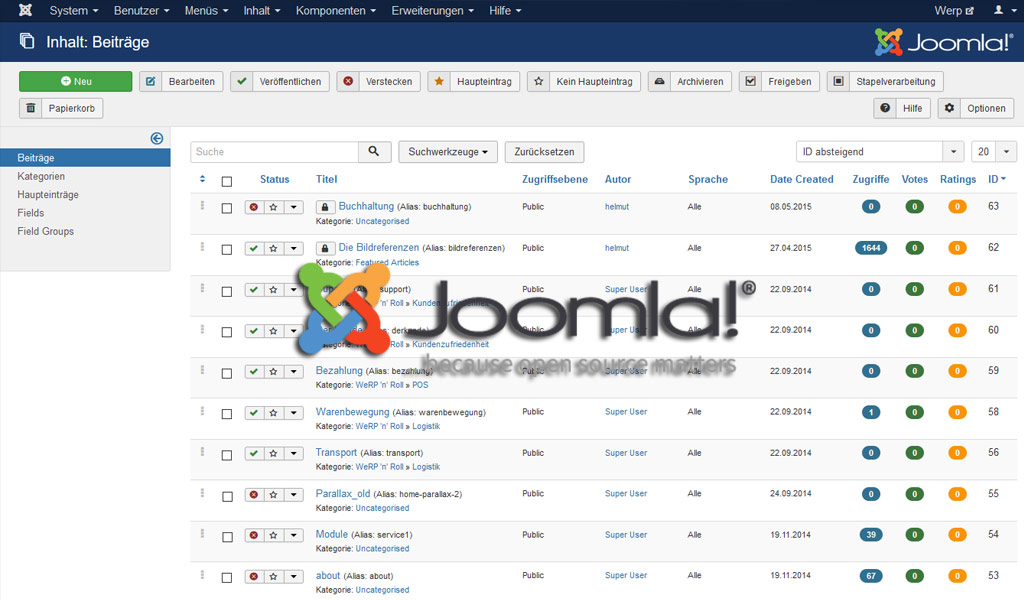
Task: Click the column ordering sort arrows icon
Action: pyautogui.click(x=203, y=180)
